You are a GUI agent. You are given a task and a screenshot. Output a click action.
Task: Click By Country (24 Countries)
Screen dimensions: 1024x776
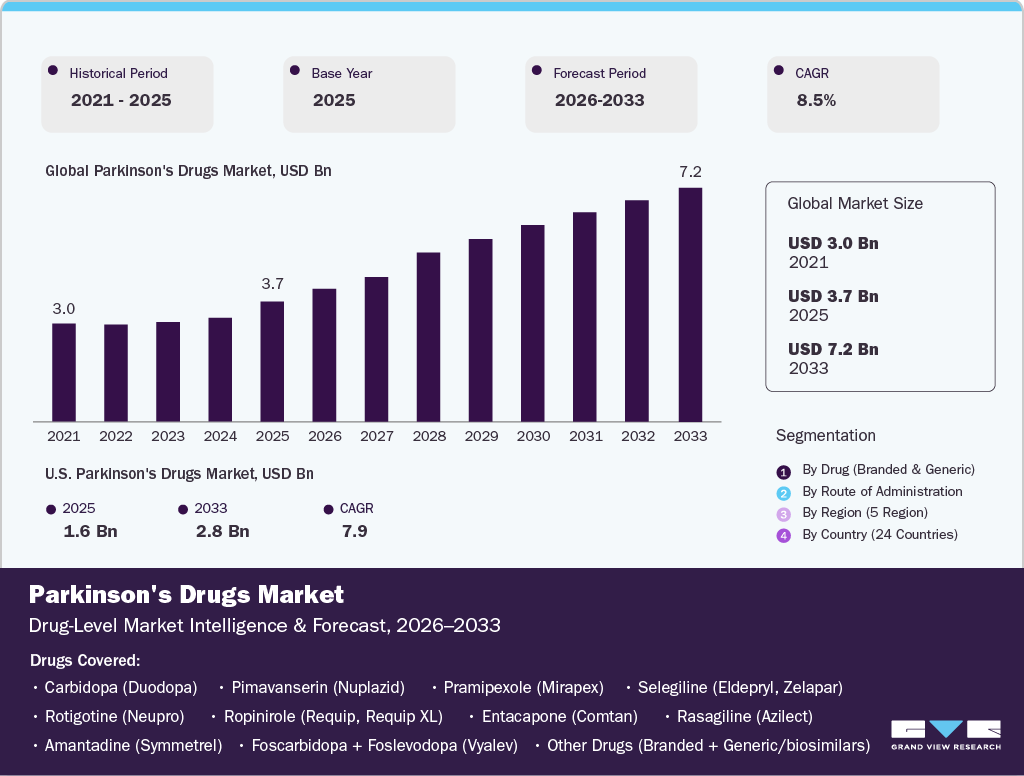click(x=880, y=534)
